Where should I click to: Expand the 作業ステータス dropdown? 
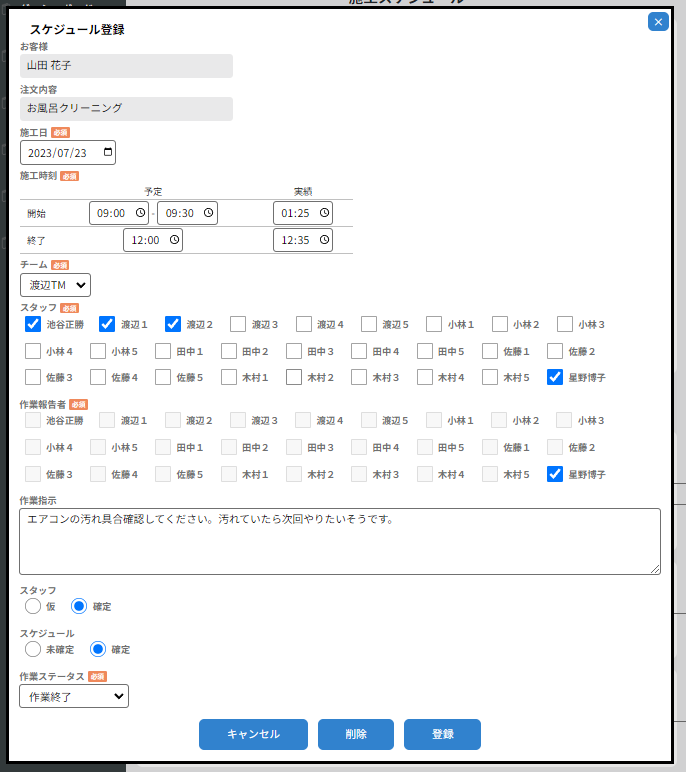coord(74,696)
